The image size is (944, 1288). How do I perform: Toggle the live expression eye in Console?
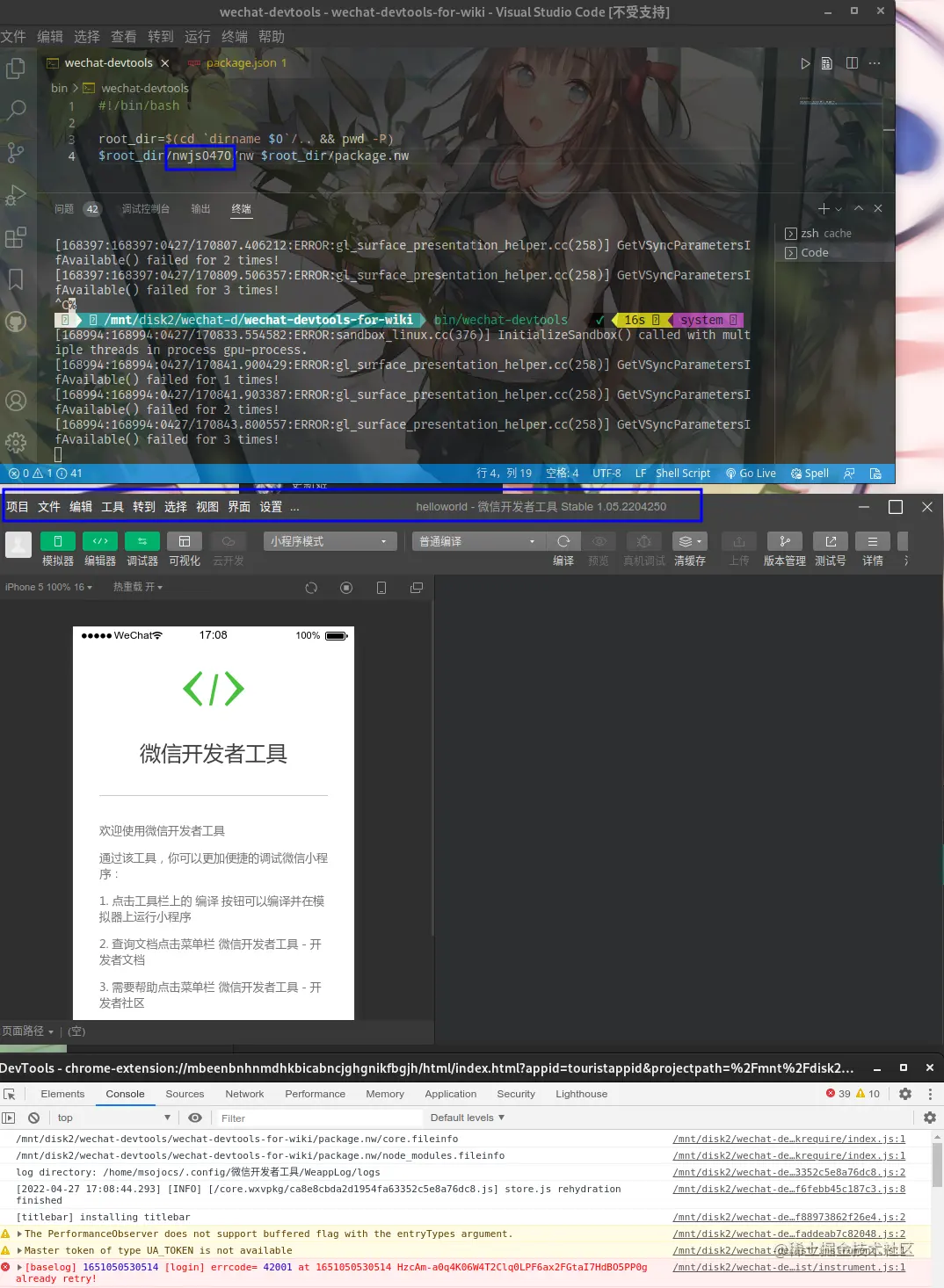click(195, 1117)
